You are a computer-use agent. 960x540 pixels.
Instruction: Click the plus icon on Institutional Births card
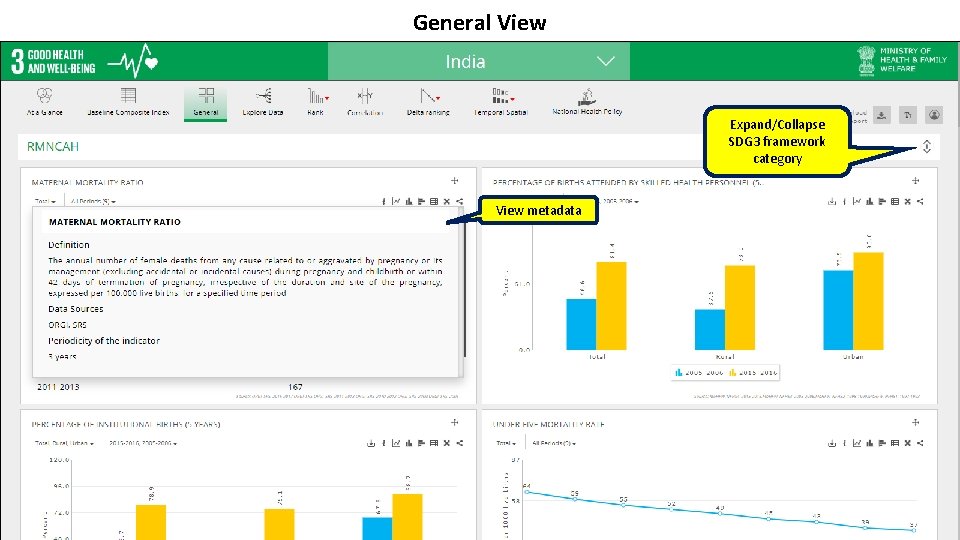tap(454, 422)
